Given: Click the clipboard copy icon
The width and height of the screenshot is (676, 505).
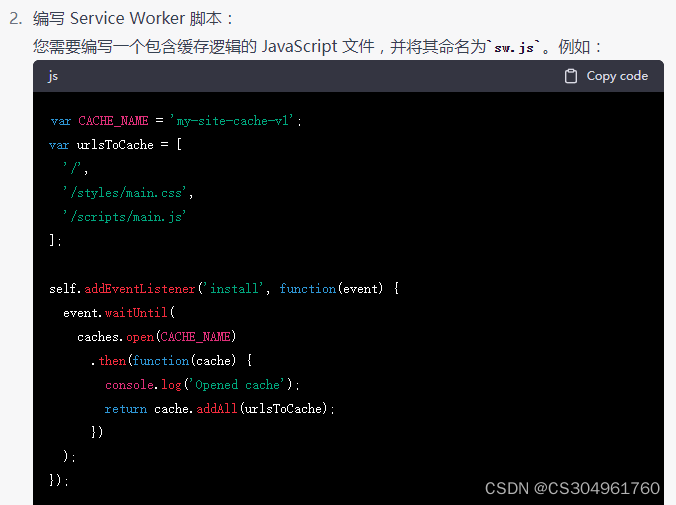Looking at the screenshot, I should click(571, 76).
